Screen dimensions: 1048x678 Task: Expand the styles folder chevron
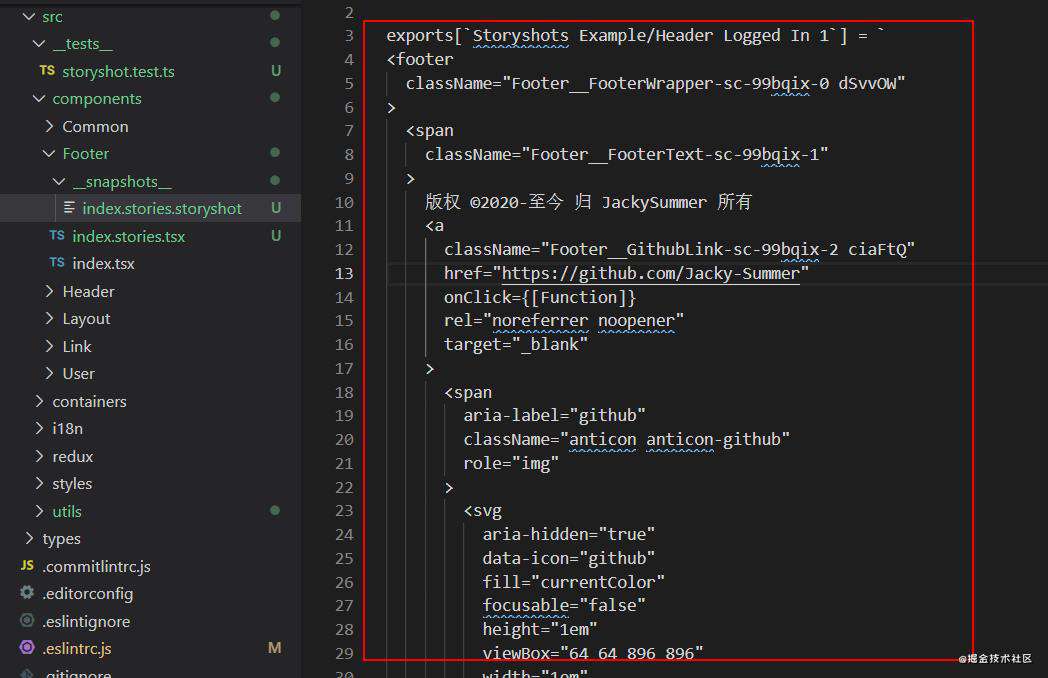39,483
